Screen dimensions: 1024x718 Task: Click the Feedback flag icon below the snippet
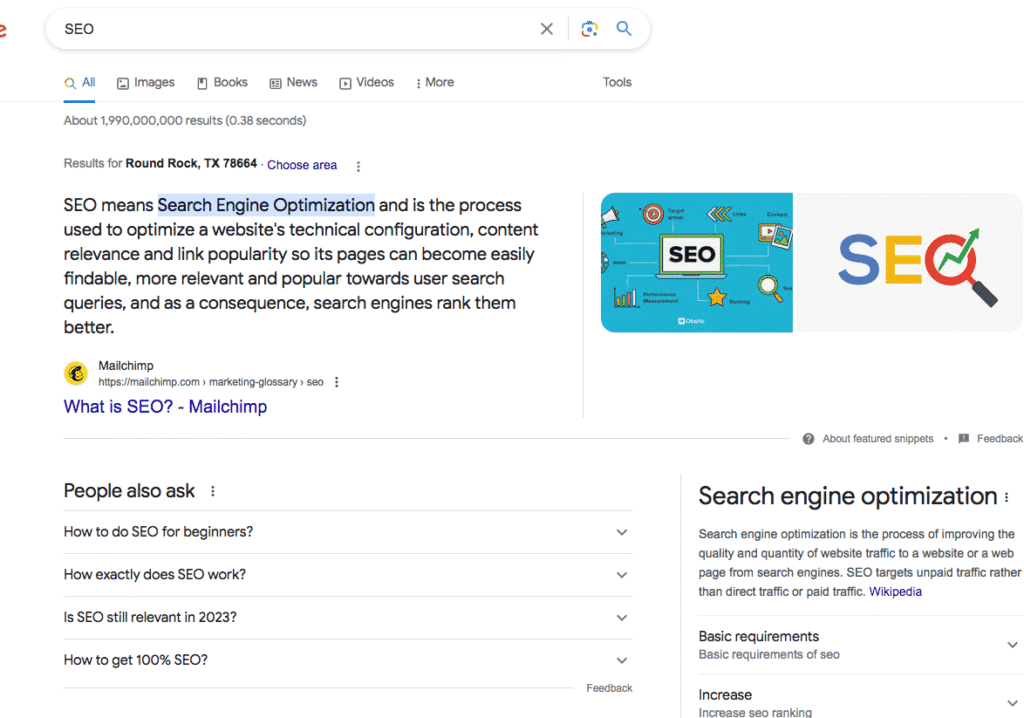click(x=962, y=438)
